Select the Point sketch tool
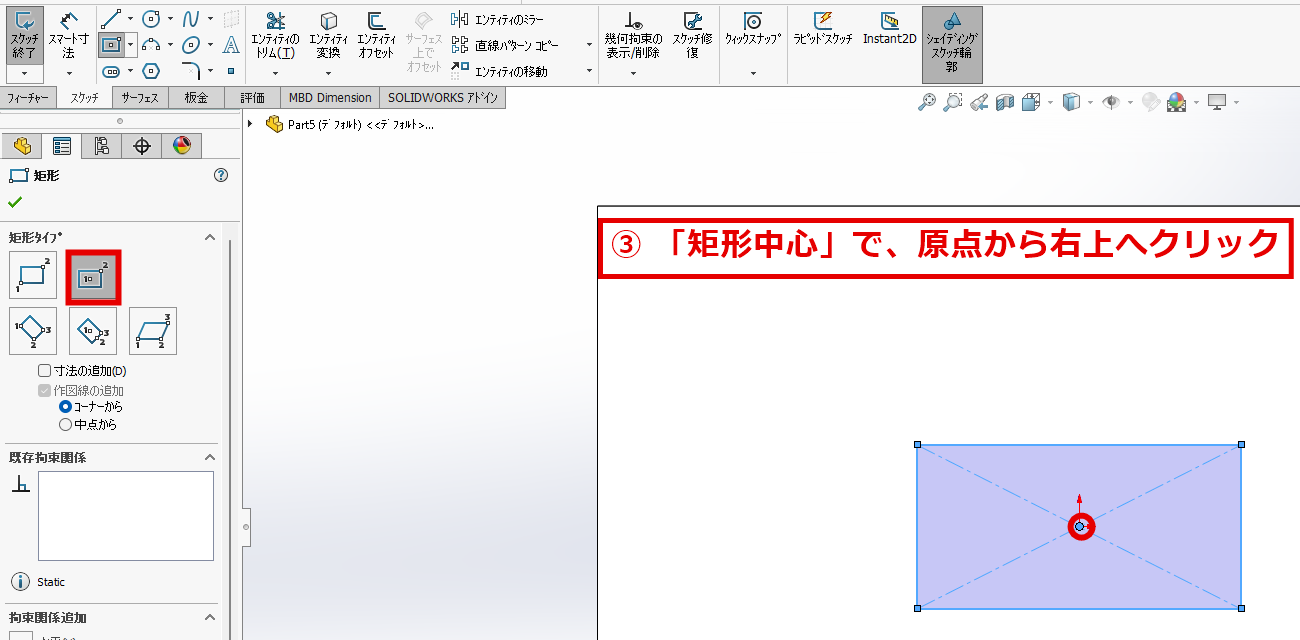The image size is (1300, 640). pos(231,71)
